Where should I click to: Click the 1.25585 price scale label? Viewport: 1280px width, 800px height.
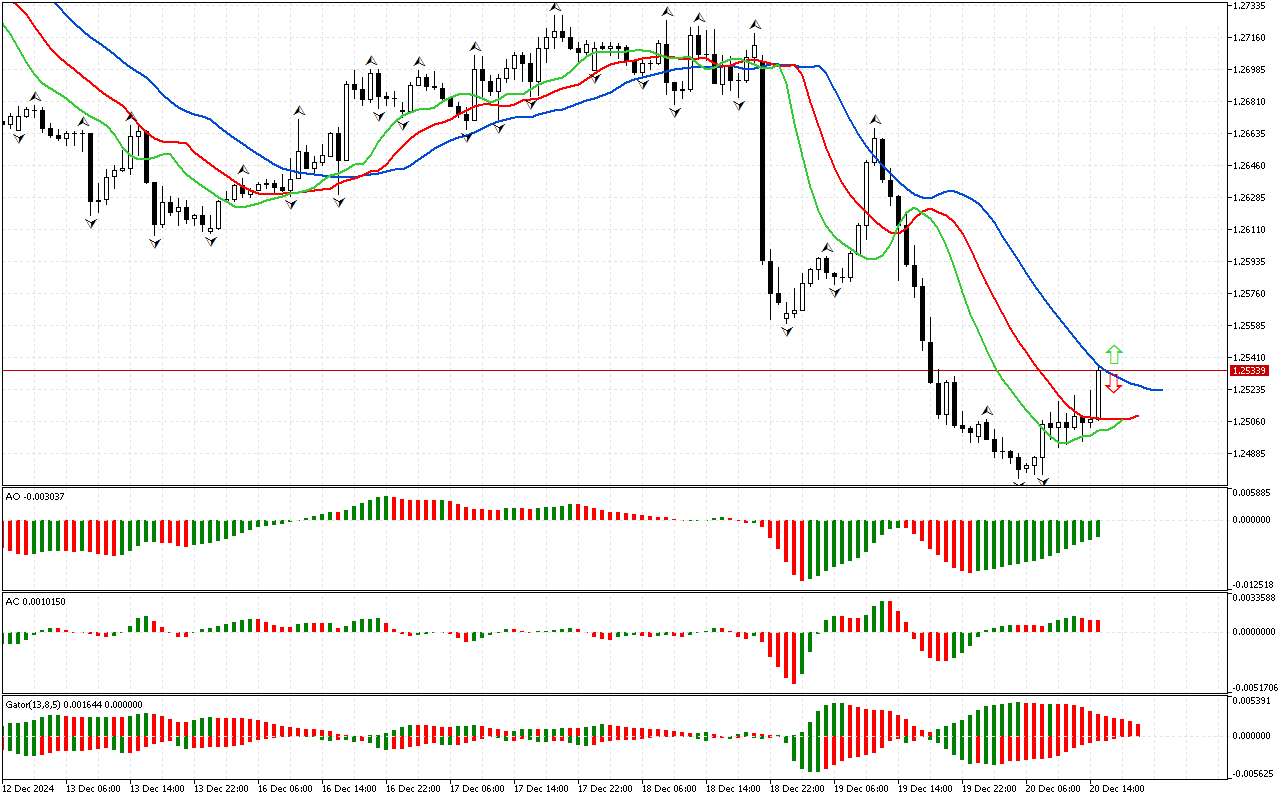(1251, 326)
